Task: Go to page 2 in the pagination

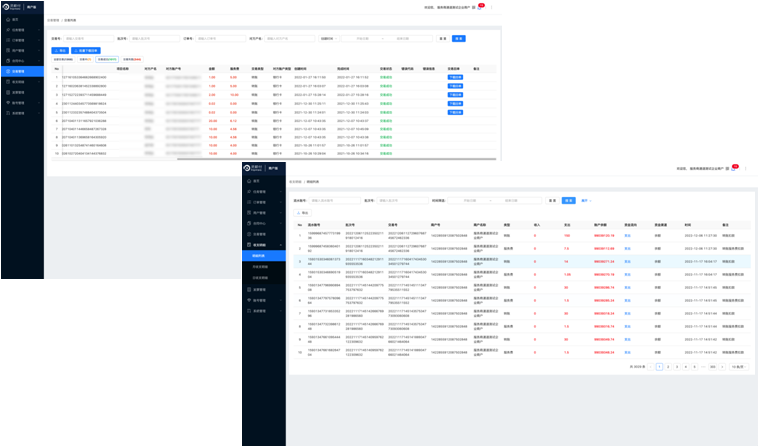Action: (x=668, y=367)
